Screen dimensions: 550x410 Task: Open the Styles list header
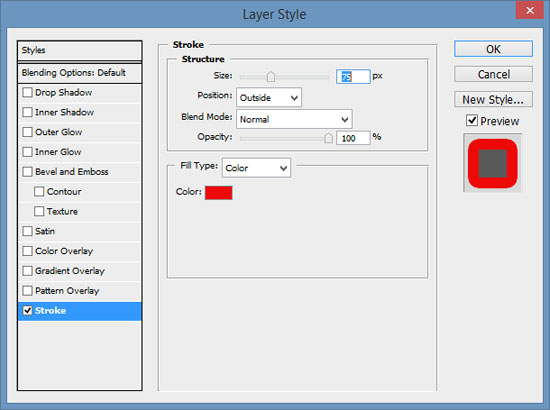[x=80, y=51]
